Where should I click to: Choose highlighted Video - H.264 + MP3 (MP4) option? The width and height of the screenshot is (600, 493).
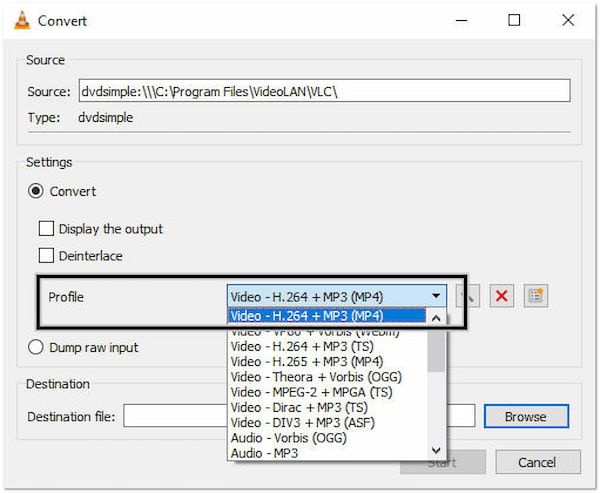pyautogui.click(x=327, y=316)
